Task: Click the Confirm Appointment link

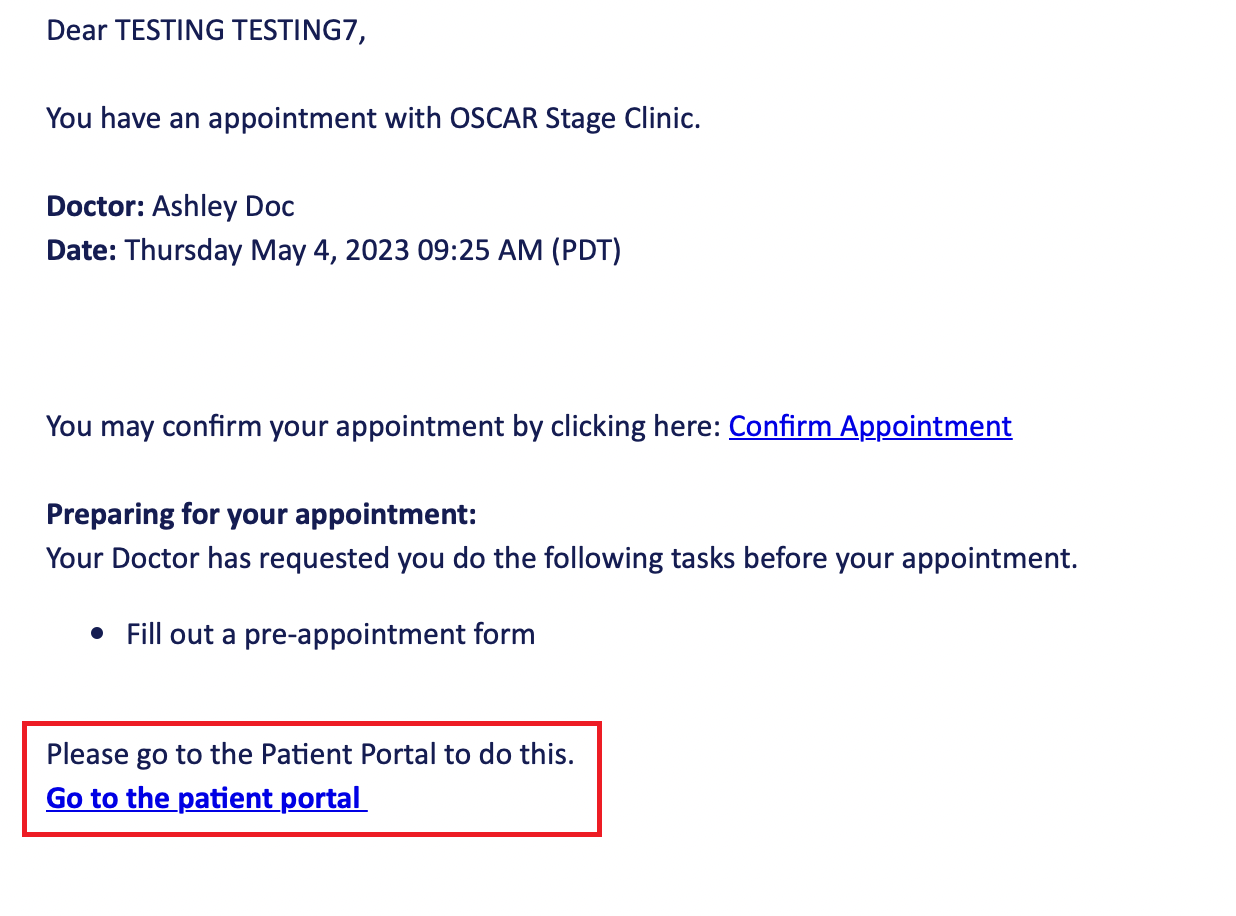Action: [x=870, y=427]
